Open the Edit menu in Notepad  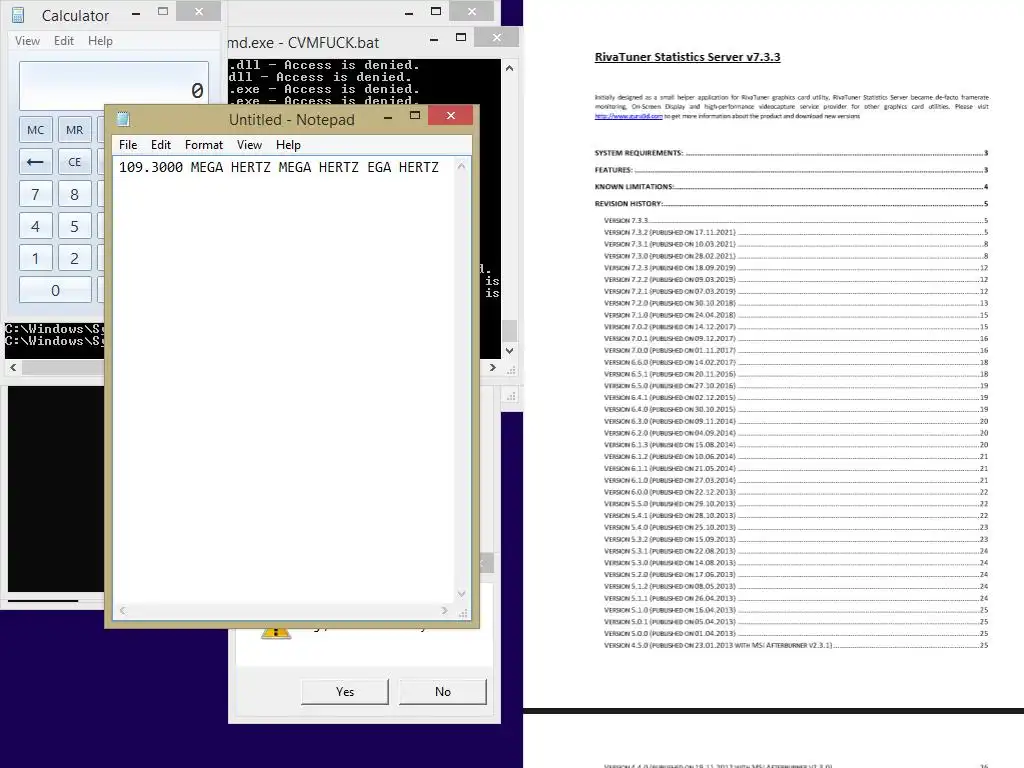(161, 145)
